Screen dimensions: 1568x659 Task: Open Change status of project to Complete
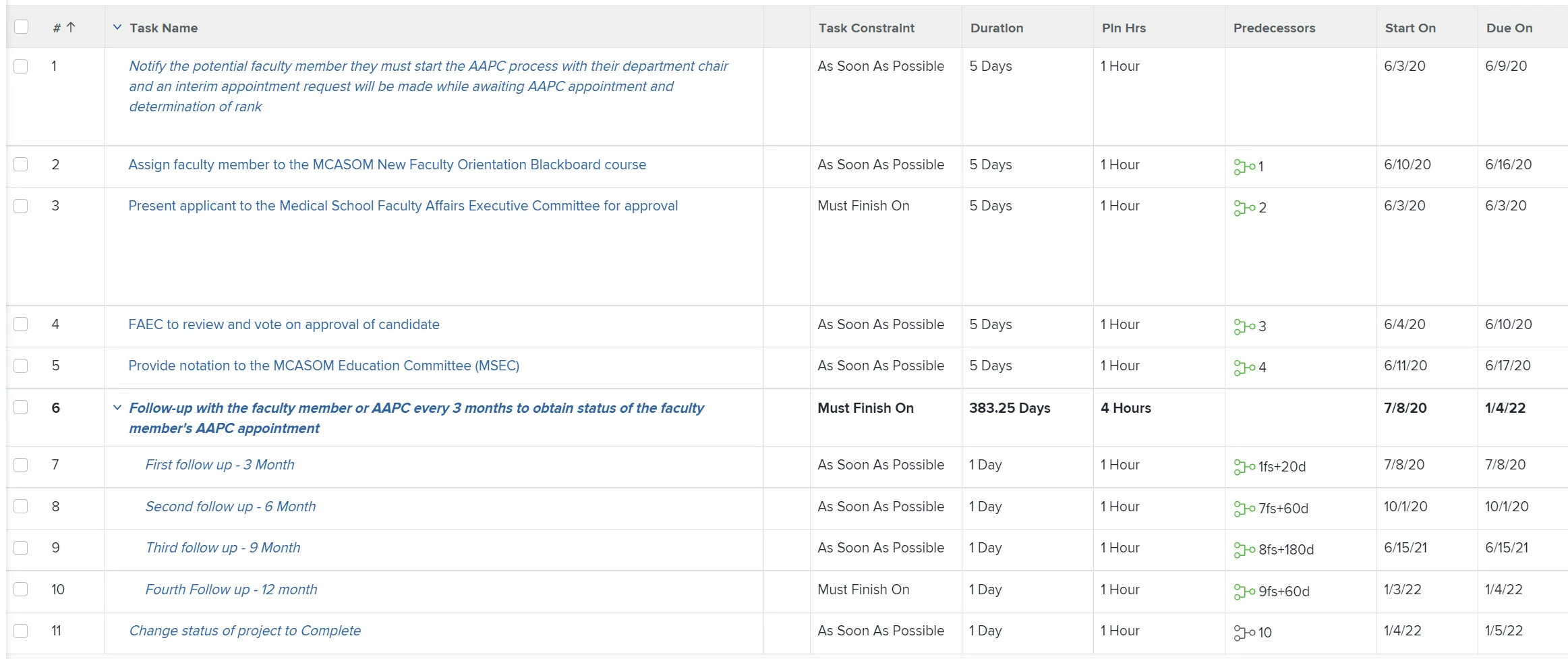pyautogui.click(x=245, y=631)
